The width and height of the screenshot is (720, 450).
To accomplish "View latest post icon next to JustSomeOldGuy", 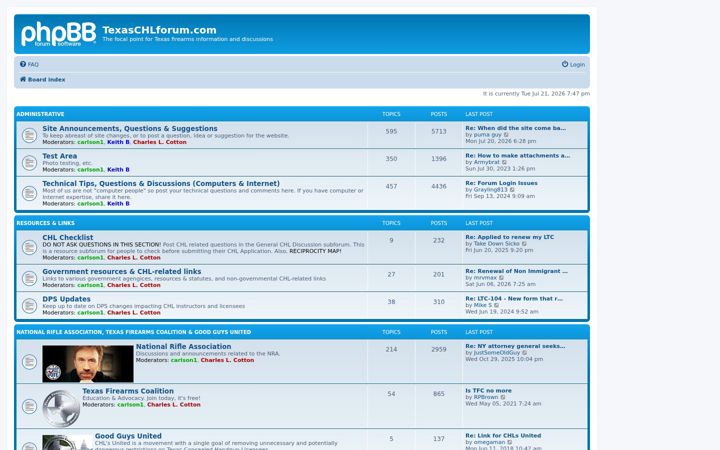I will coord(525,353).
